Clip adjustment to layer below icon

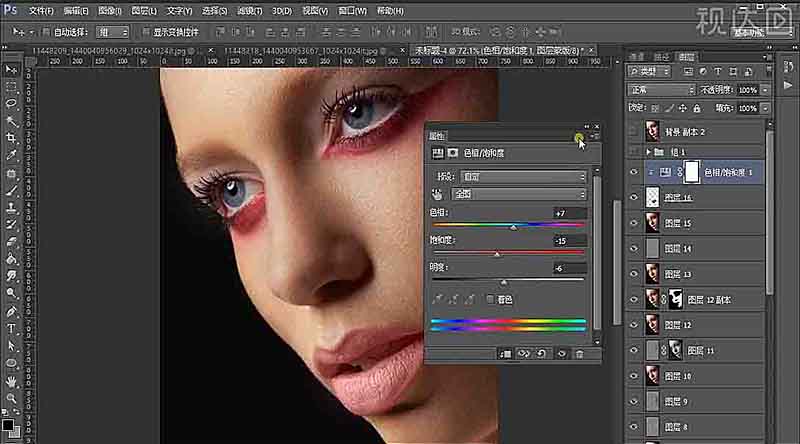click(505, 354)
